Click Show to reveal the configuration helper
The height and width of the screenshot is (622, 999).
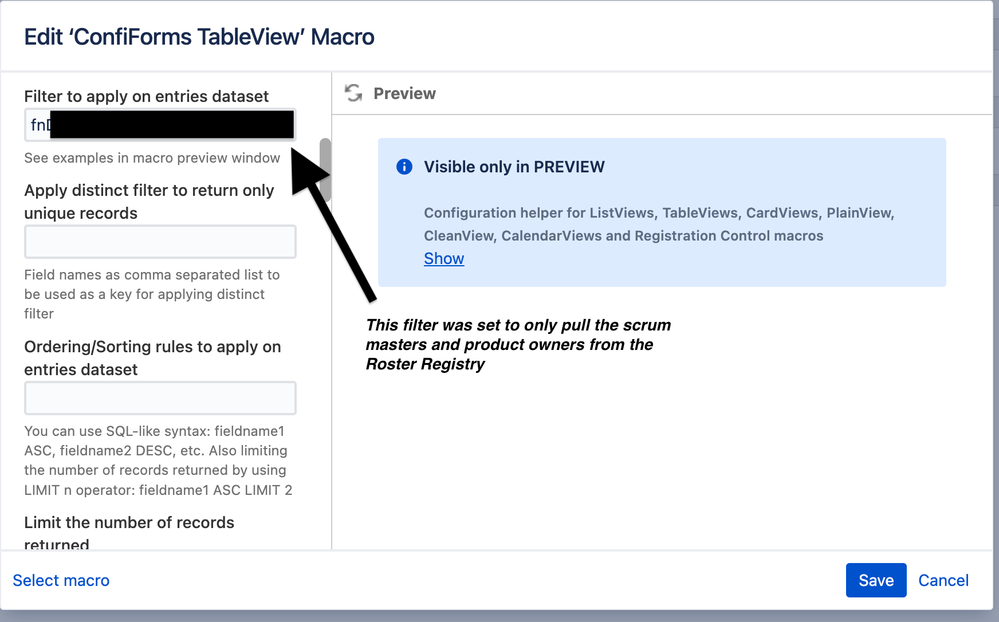[x=443, y=258]
